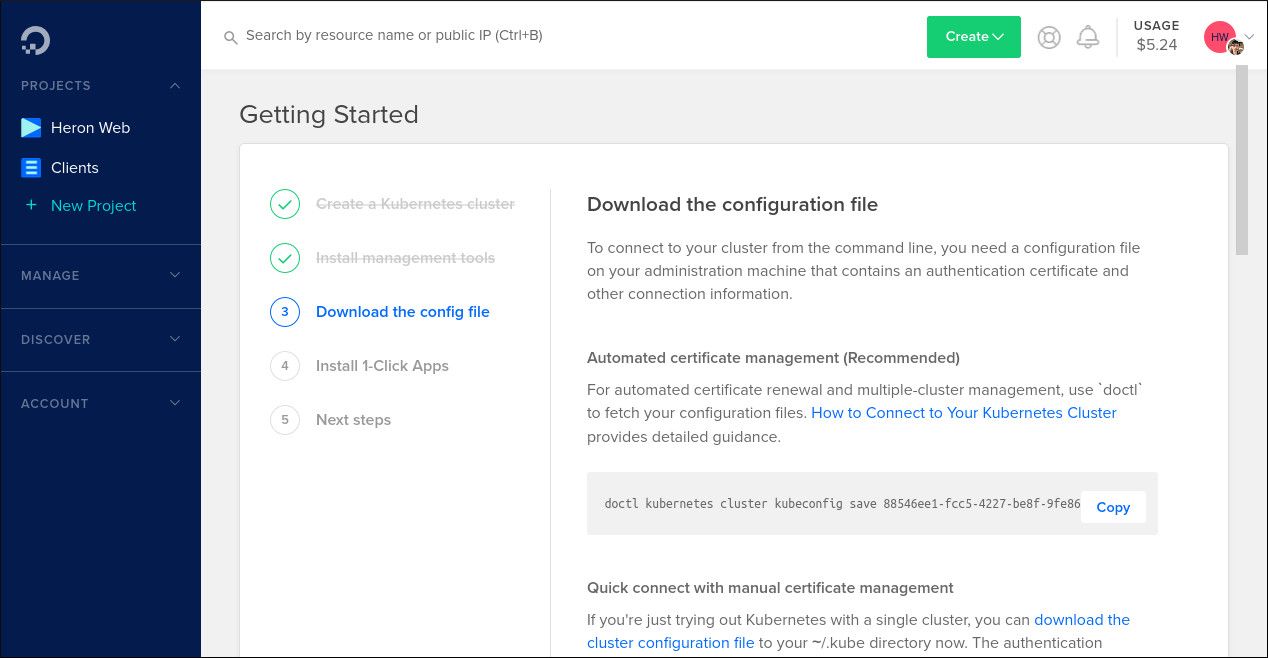1268x658 pixels.
Task: Expand the ACCOUNT menu item
Action: [175, 404]
